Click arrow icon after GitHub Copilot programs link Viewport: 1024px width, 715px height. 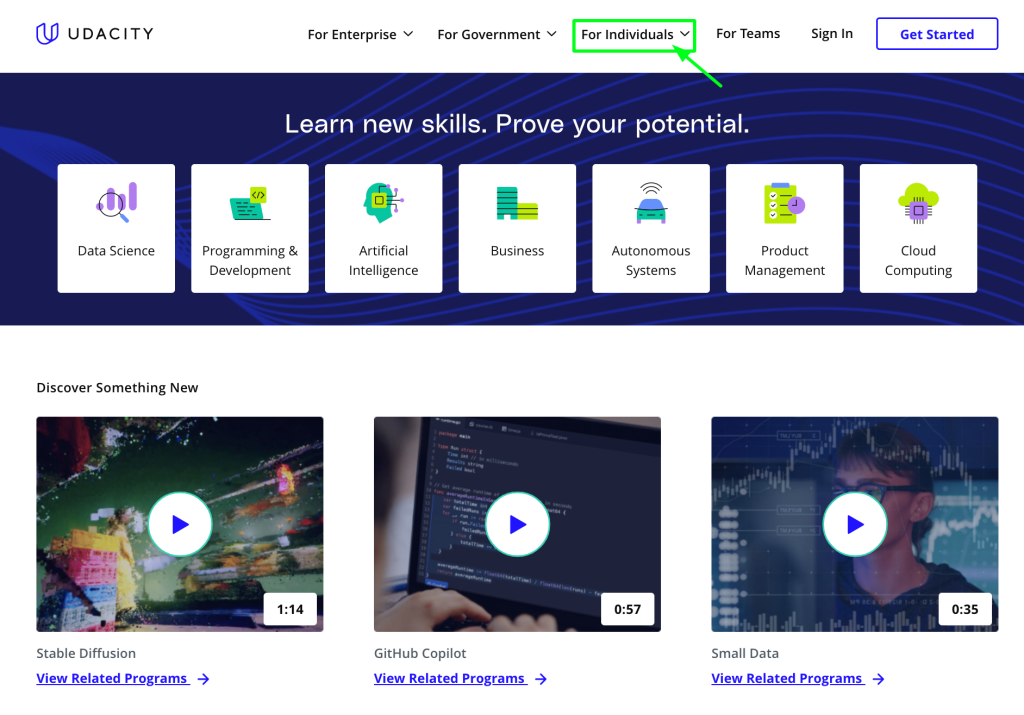541,679
